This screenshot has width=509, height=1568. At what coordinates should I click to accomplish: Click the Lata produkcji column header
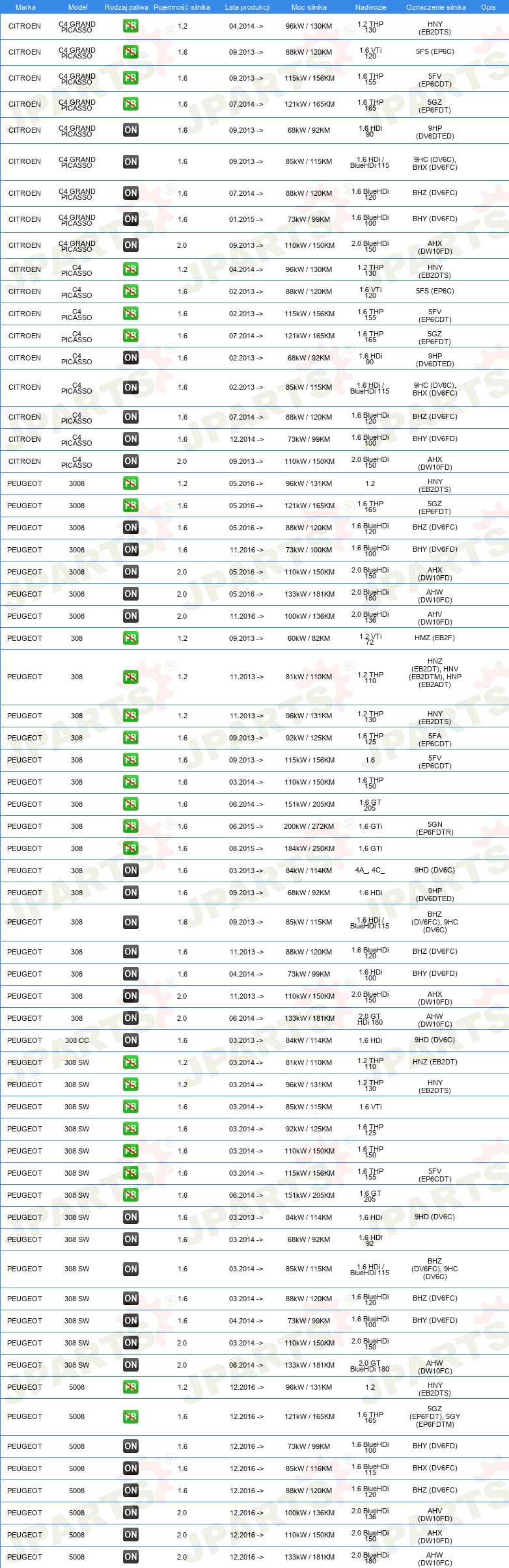click(247, 7)
